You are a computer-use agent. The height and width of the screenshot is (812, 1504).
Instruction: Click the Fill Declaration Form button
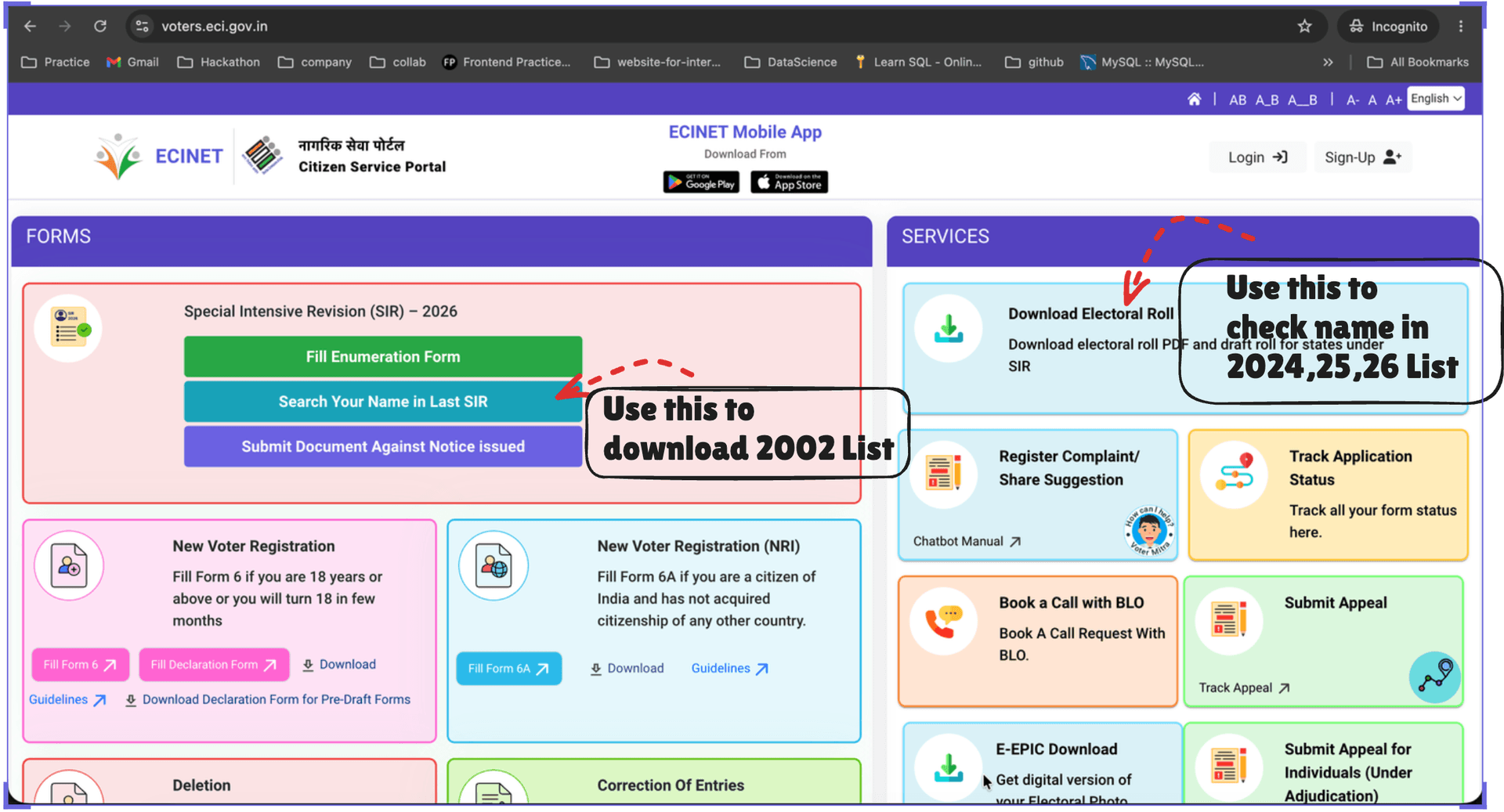pyautogui.click(x=214, y=665)
